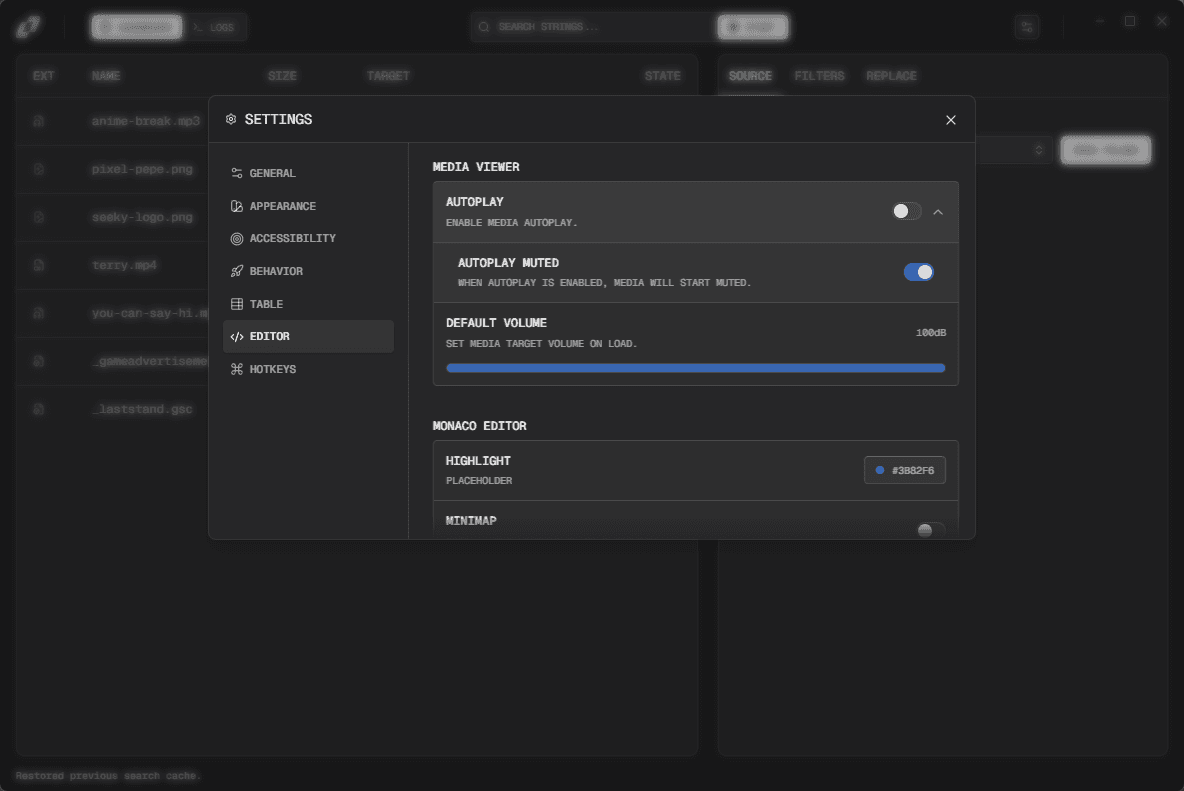Open the Replace tab
The image size is (1184, 791).
point(891,76)
